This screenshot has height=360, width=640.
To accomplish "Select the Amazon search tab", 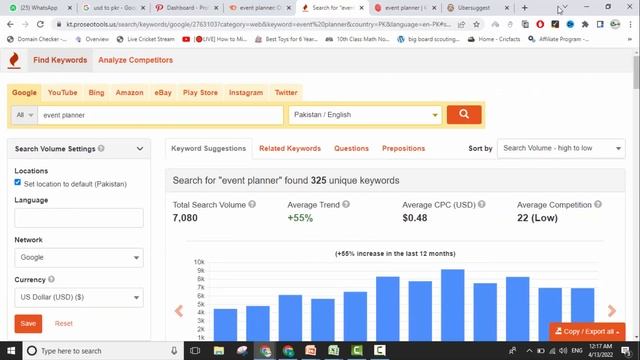I will 129,93.
